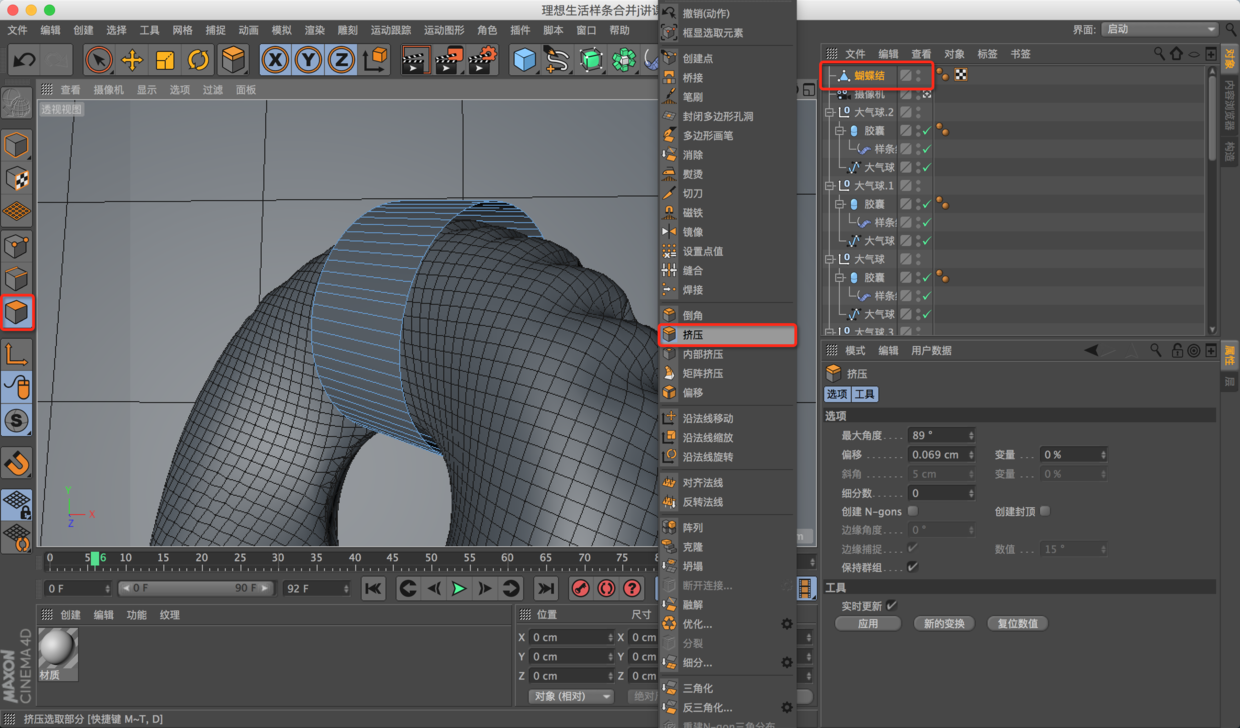Image resolution: width=1240 pixels, height=728 pixels.
Task: Open the green generators group icon
Action: click(591, 60)
